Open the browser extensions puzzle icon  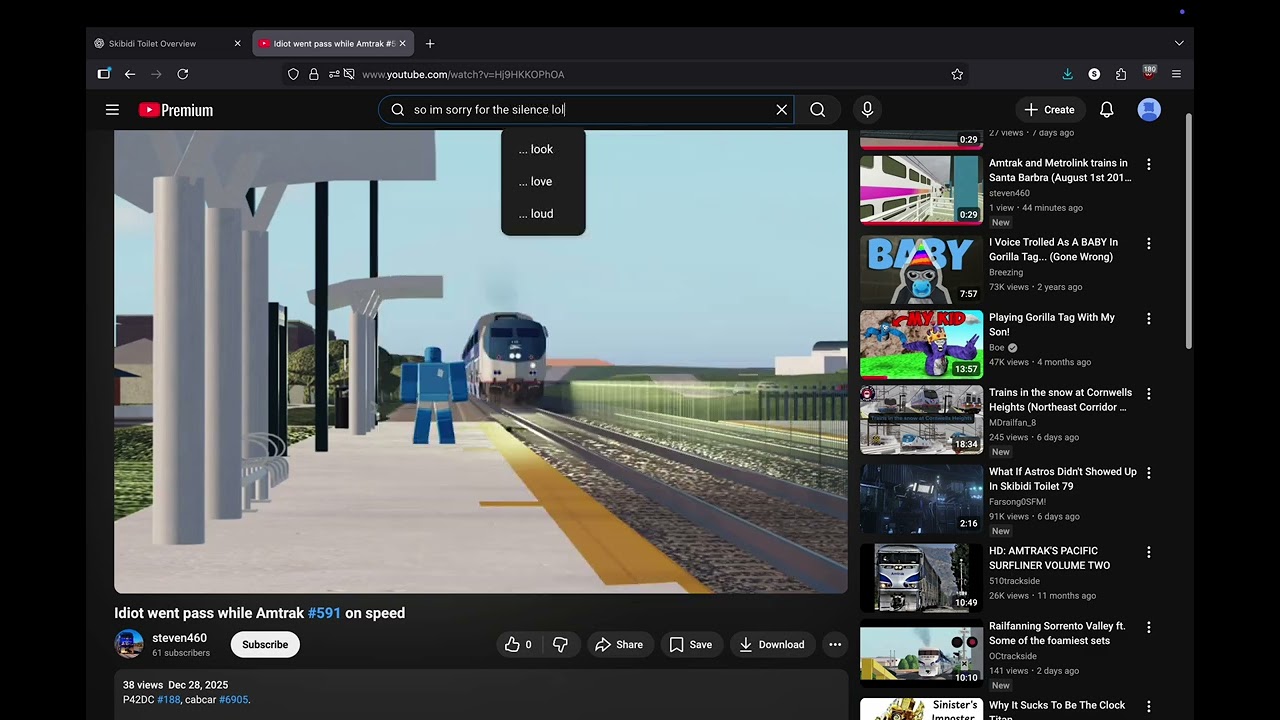(x=1121, y=74)
